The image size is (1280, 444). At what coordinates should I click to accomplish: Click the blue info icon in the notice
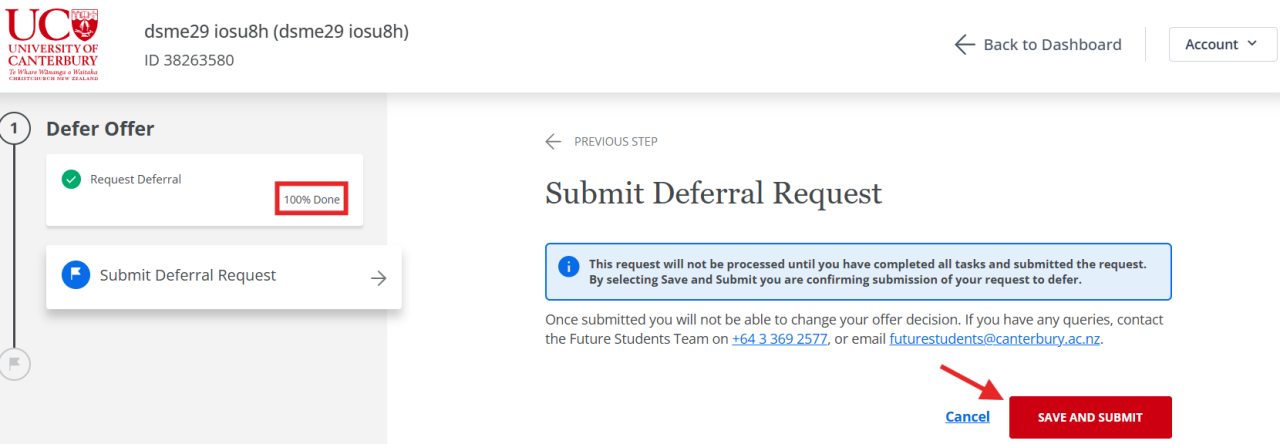(x=568, y=266)
